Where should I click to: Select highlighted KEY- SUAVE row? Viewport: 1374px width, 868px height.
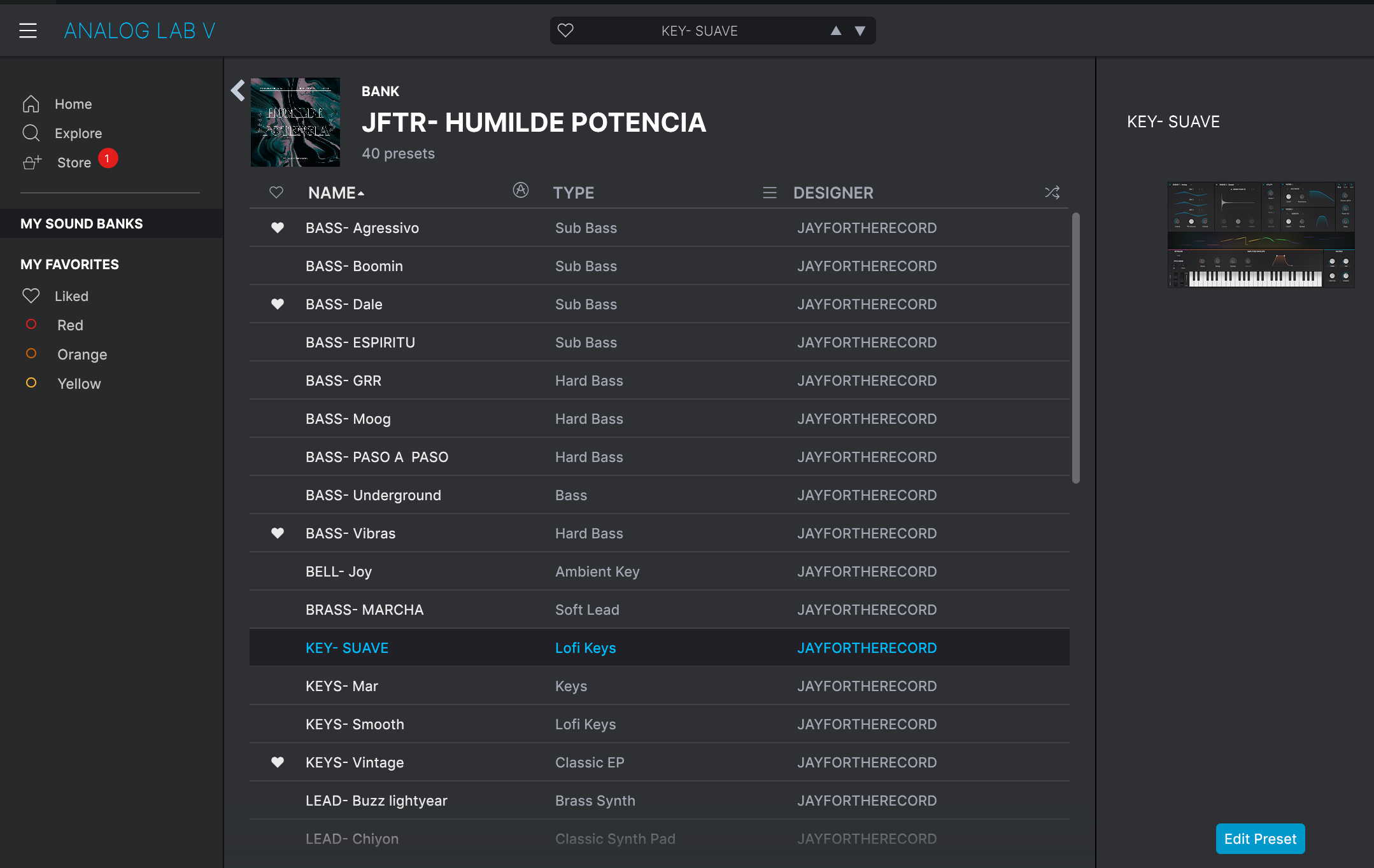(x=660, y=648)
